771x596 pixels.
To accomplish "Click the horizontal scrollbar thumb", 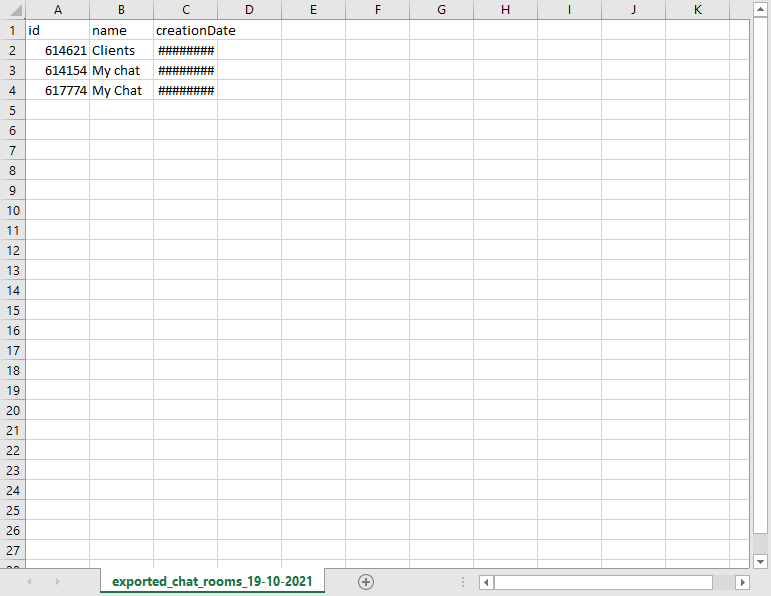I will click(602, 582).
